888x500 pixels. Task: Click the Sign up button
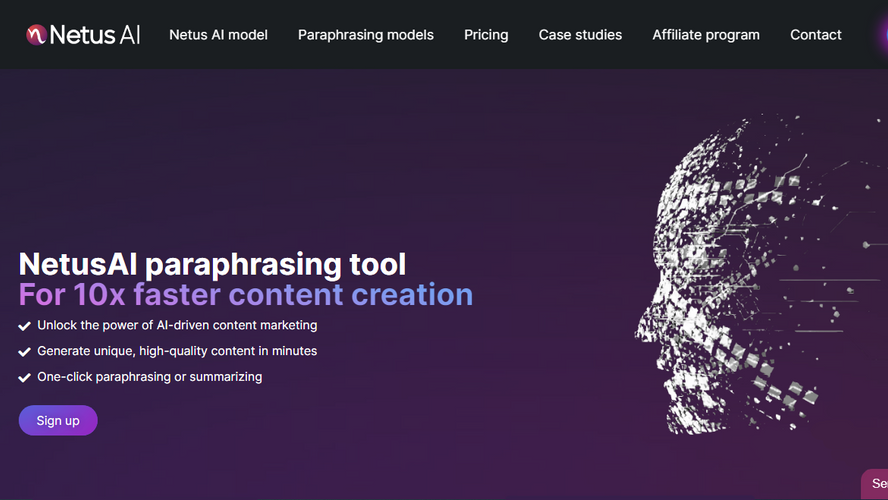(58, 420)
